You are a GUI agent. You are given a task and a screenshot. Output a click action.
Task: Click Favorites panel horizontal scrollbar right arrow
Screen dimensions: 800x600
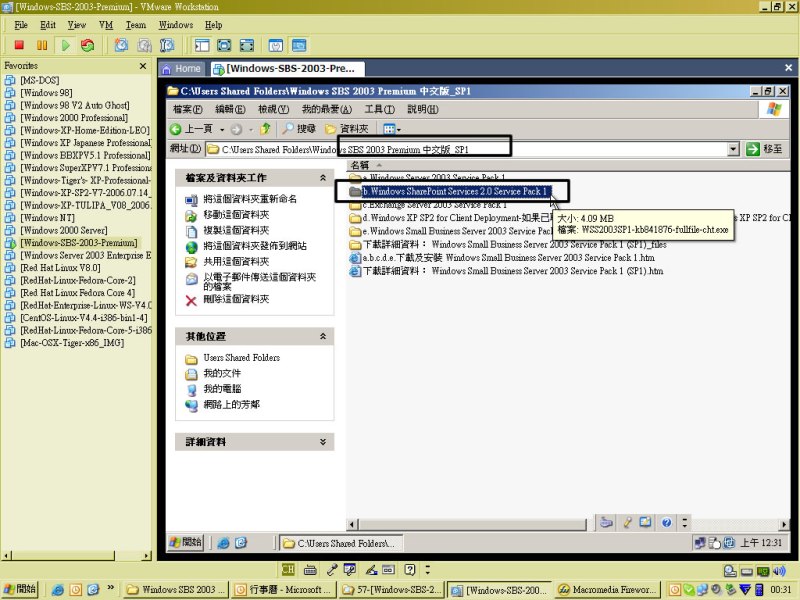(x=147, y=556)
